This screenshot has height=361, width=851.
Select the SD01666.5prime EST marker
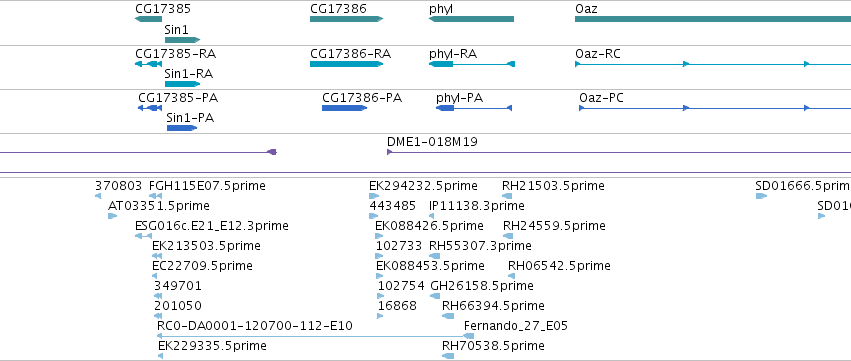click(x=761, y=196)
